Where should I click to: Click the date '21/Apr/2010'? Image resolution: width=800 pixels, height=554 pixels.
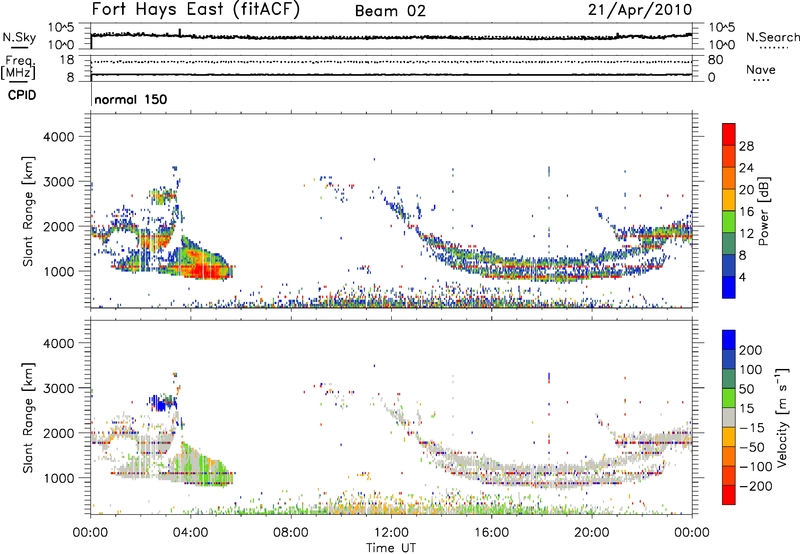pyautogui.click(x=640, y=9)
